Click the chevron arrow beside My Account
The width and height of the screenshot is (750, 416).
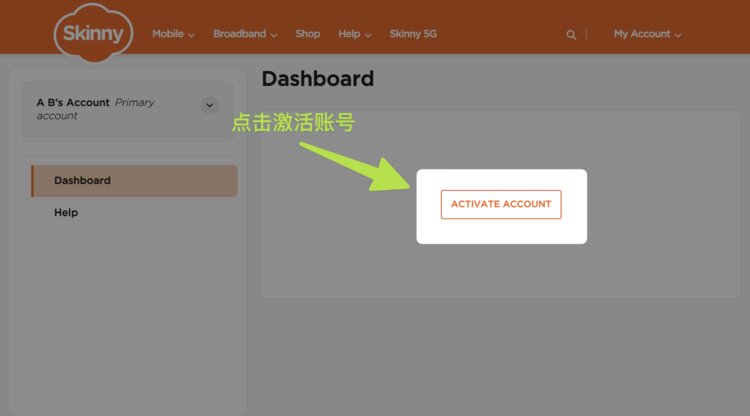click(678, 35)
